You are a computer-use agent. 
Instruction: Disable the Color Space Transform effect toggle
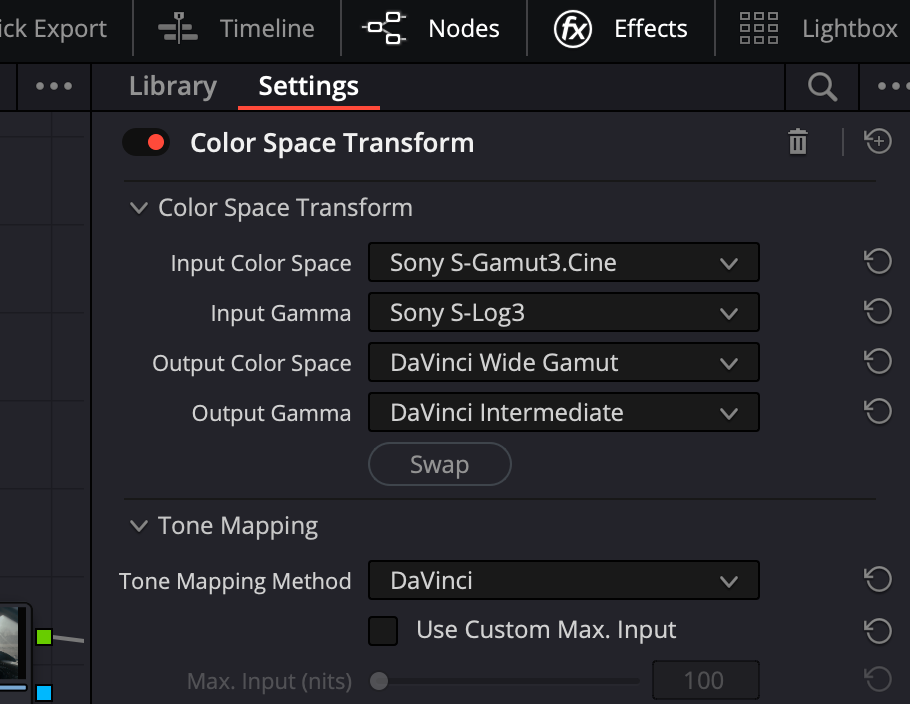pos(146,143)
